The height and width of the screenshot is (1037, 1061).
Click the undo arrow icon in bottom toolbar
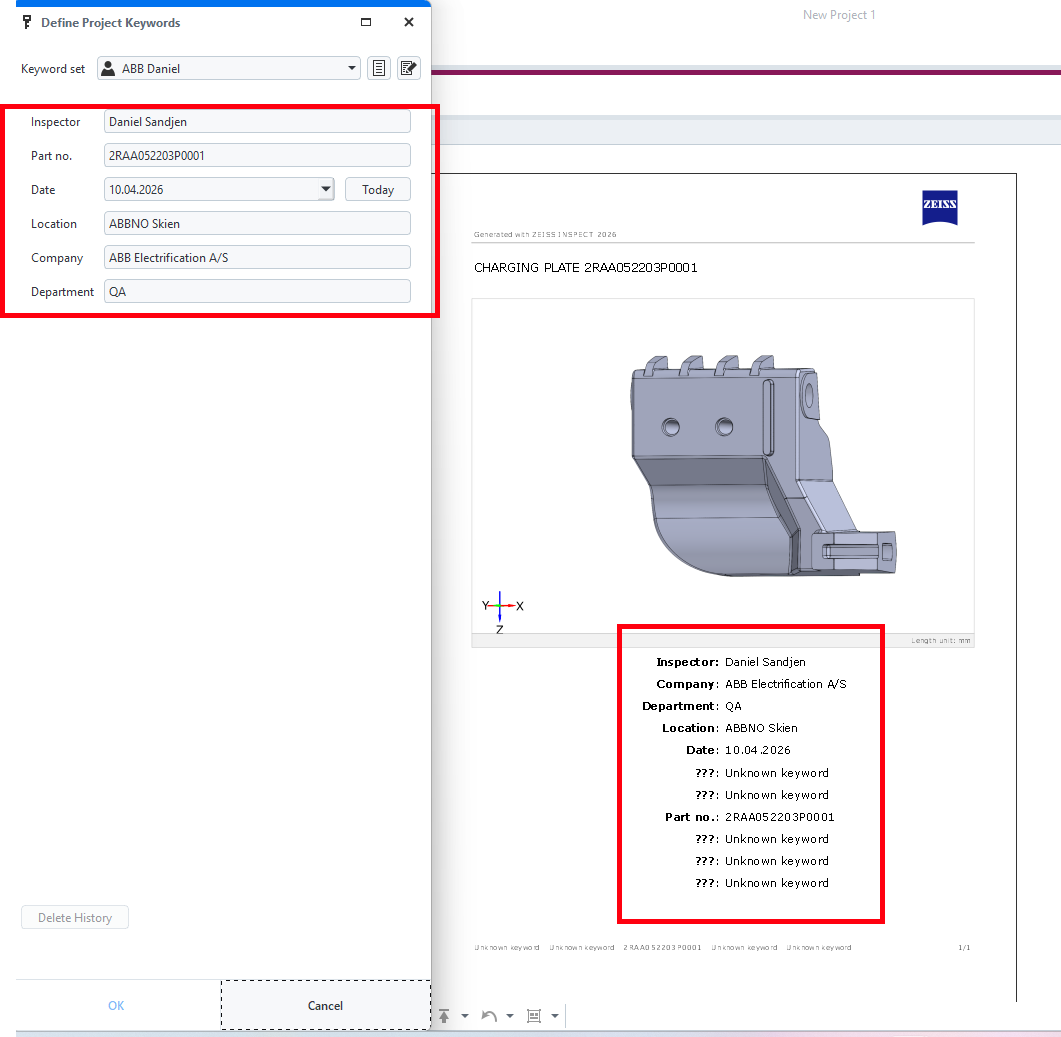point(489,1016)
